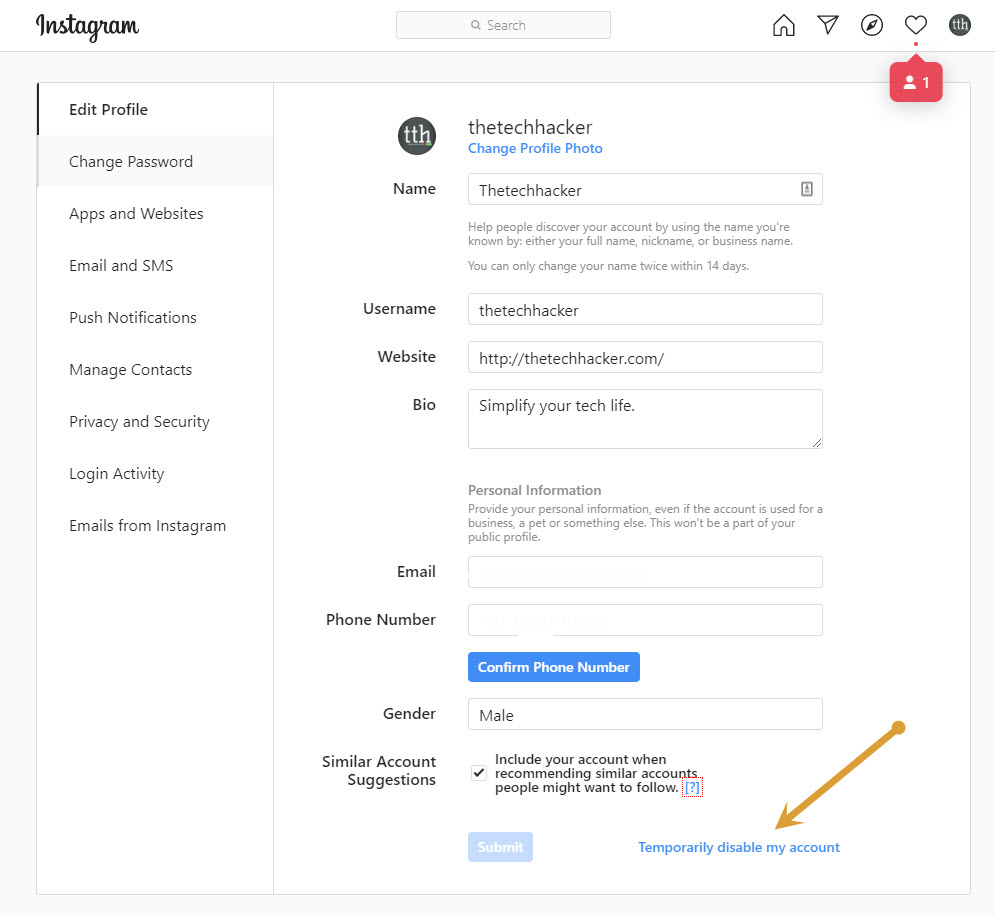995x916 pixels.
Task: Focus the Phone Number input field
Action: (645, 620)
